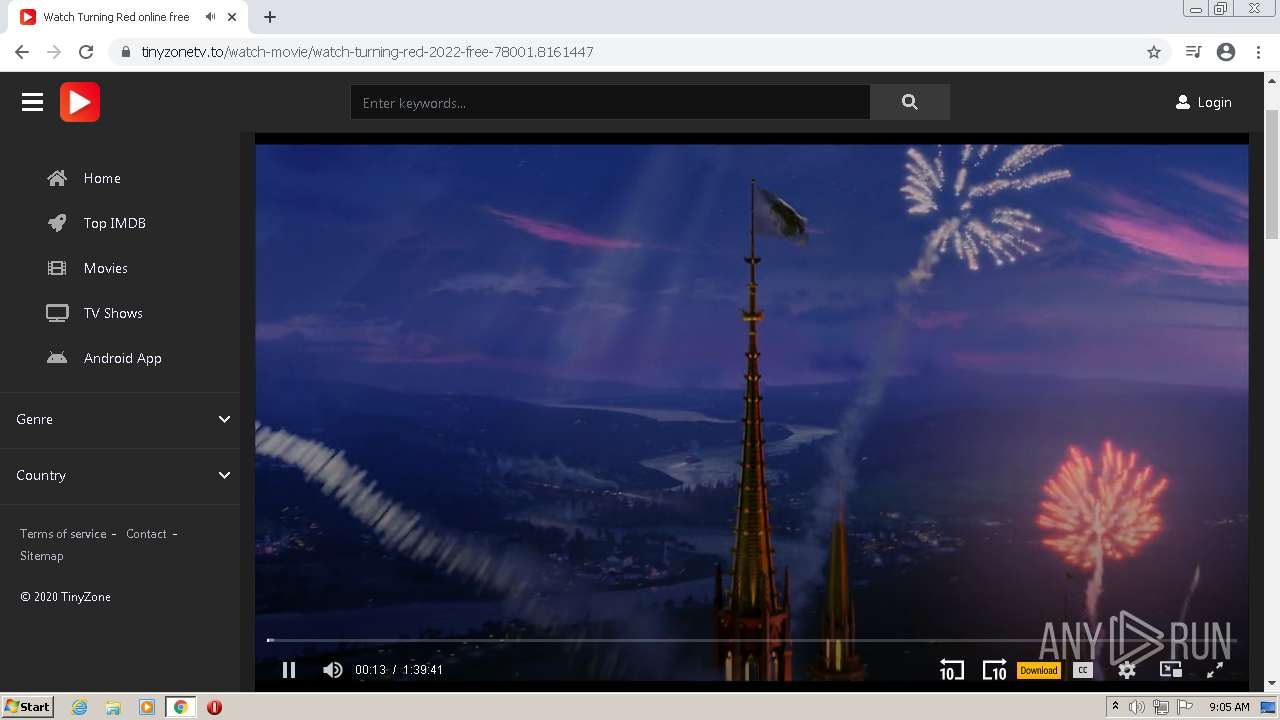Open Terms of service link
The image size is (1280, 720).
tap(63, 534)
